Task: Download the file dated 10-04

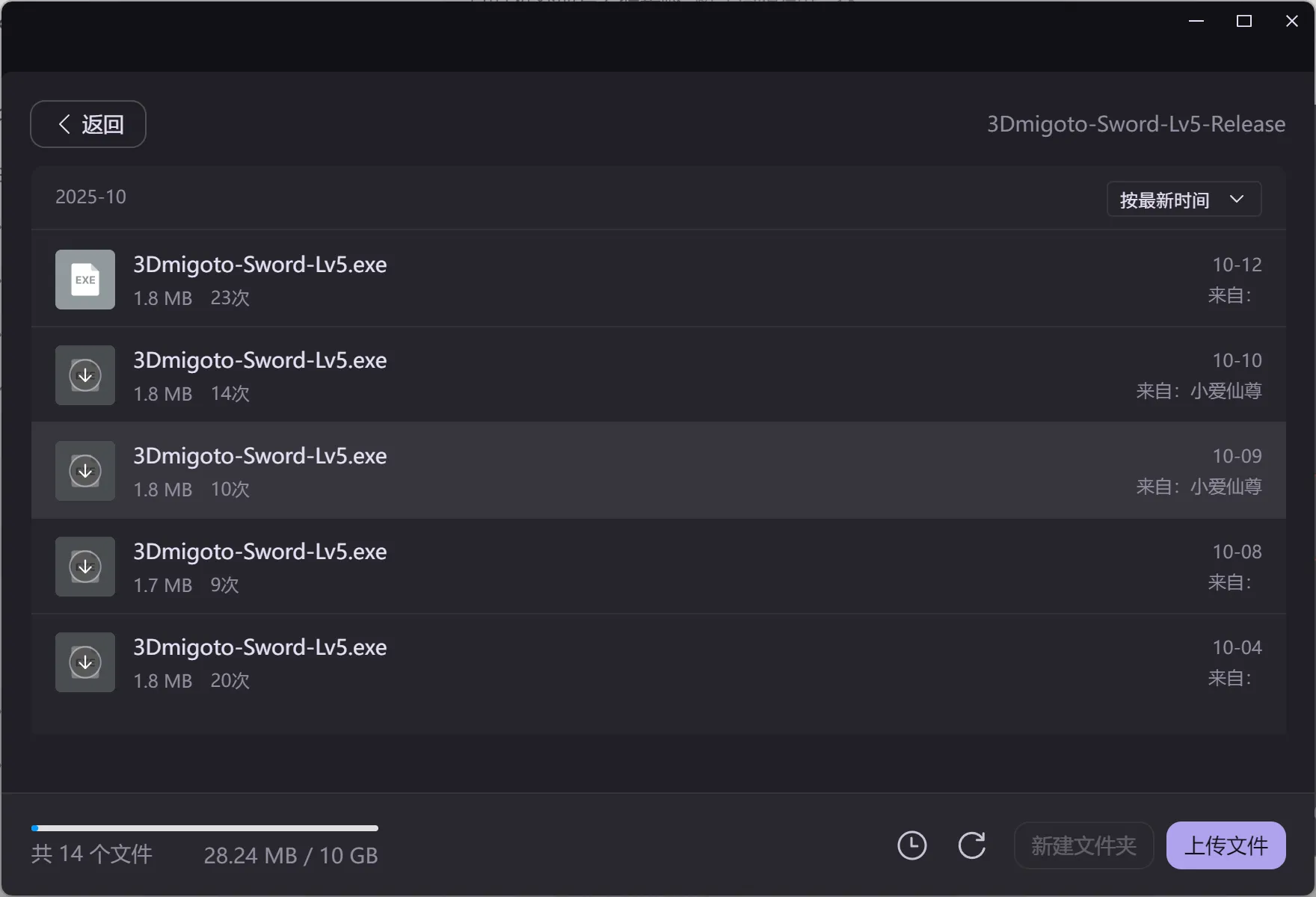Action: tap(85, 662)
